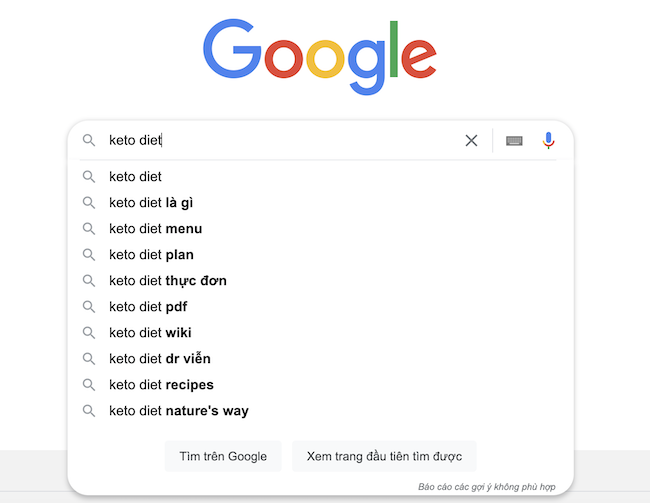Start voice search with microphone icon
650x503 pixels.
(x=548, y=141)
